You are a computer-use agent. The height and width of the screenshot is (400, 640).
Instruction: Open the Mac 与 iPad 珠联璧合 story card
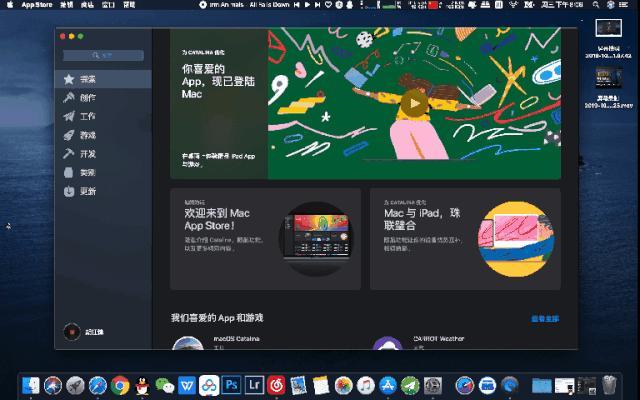coord(465,239)
